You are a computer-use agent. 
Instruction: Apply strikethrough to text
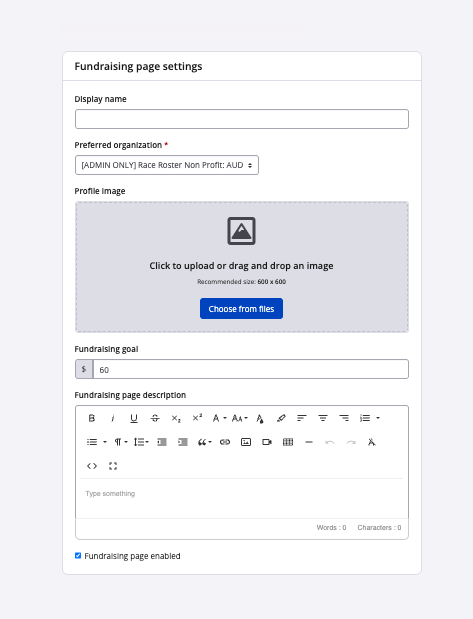(x=155, y=418)
